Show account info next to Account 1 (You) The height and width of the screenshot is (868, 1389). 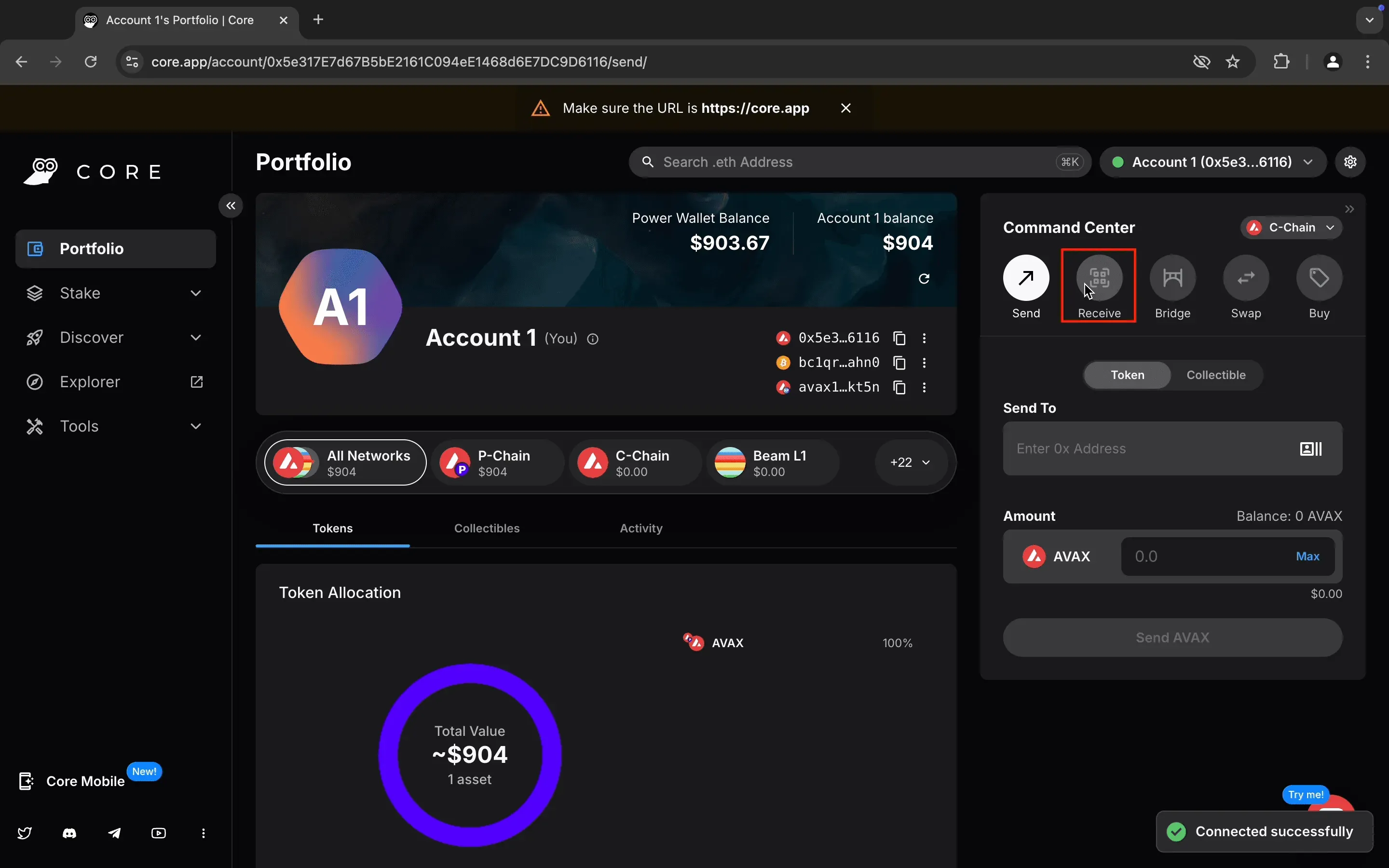click(593, 339)
